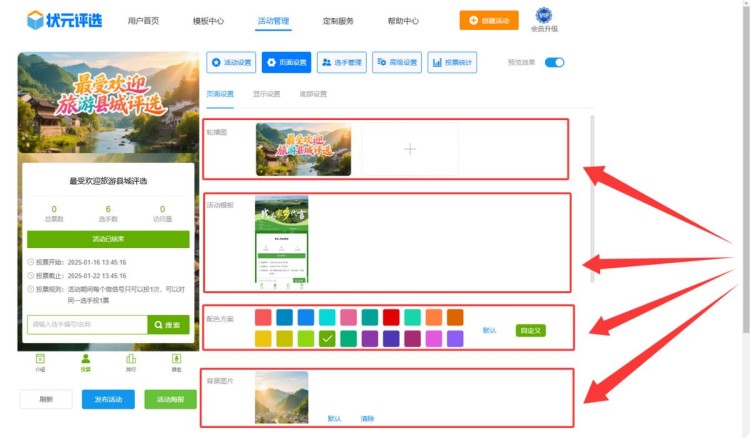Select the checked green color scheme swatch
This screenshot has height=438, width=750.
tap(327, 339)
